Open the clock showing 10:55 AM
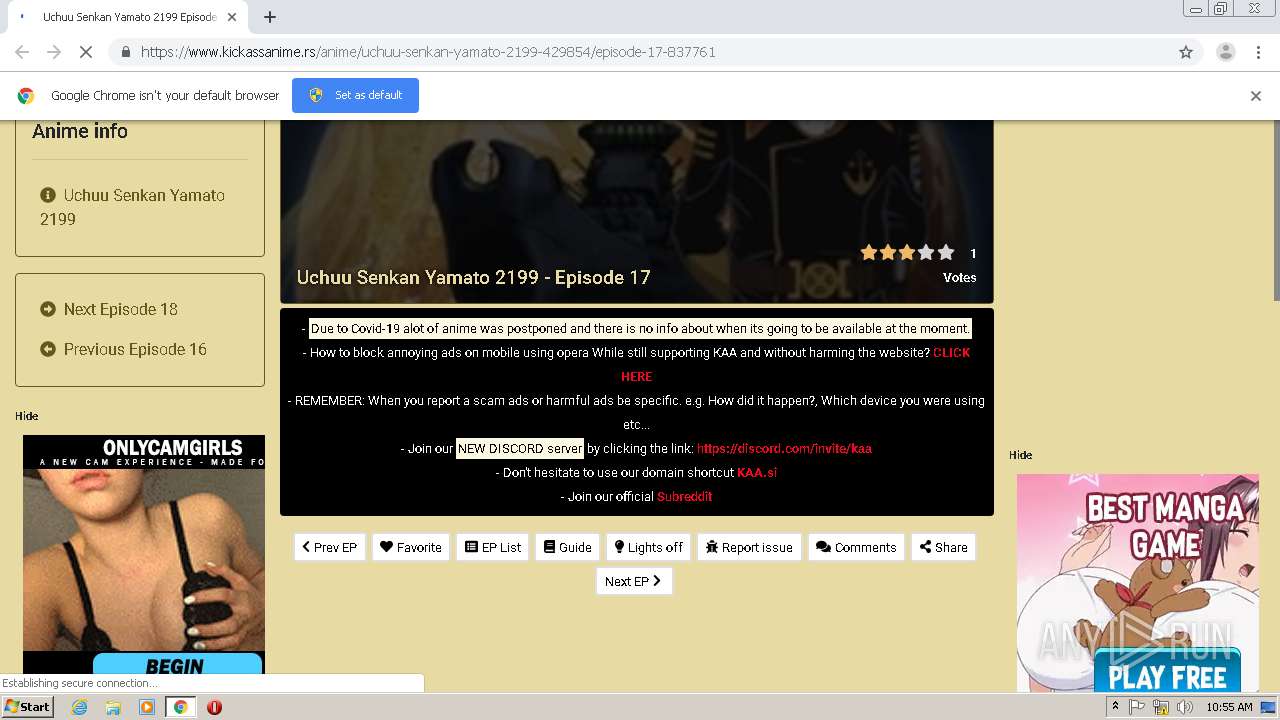1280x720 pixels. pyautogui.click(x=1229, y=707)
